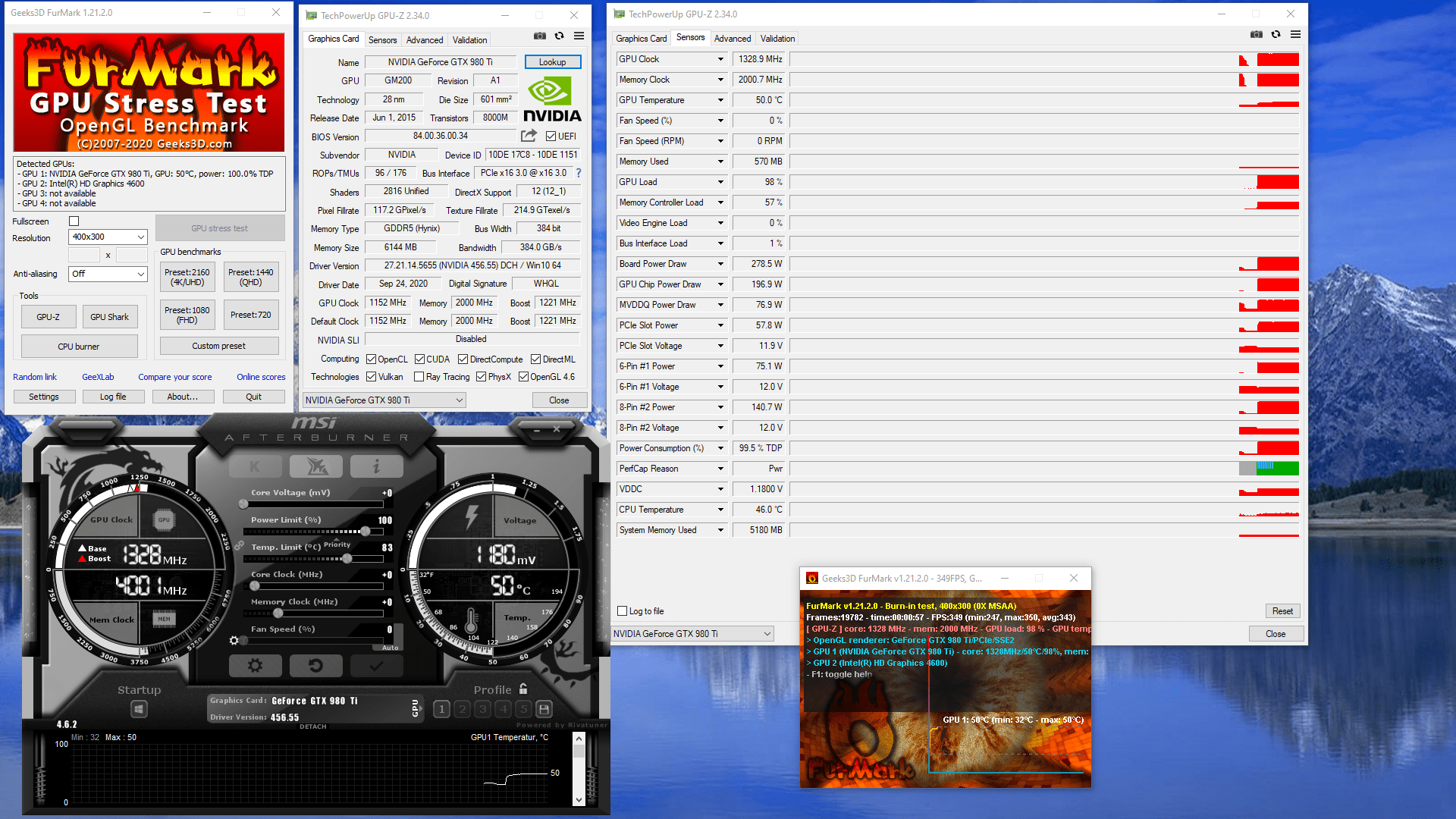This screenshot has height=819, width=1456.
Task: Toggle the DirectCompute checkbox
Action: 463,359
